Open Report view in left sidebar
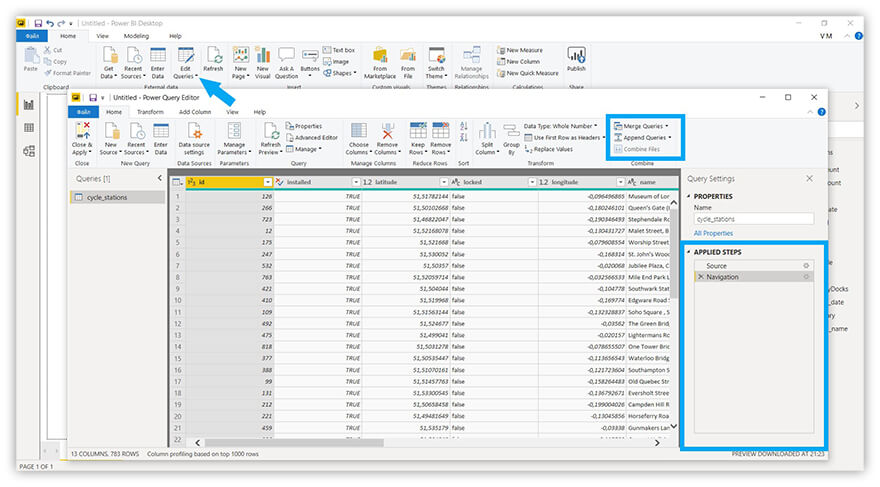Viewport: 880px width, 487px height. point(29,105)
